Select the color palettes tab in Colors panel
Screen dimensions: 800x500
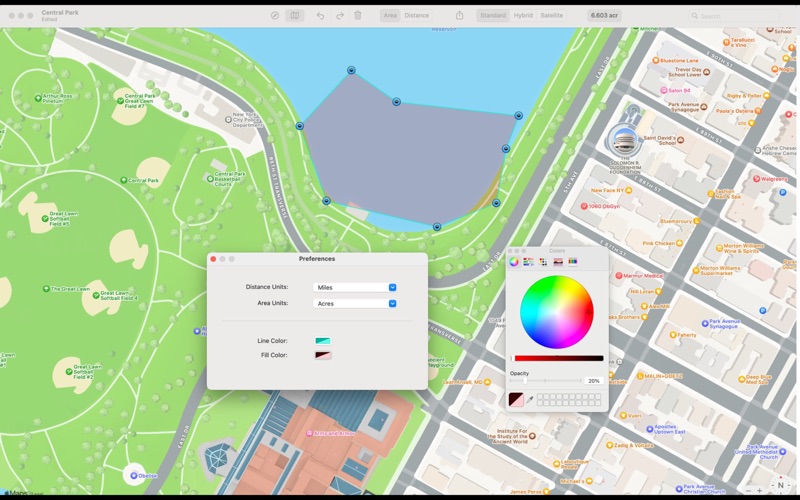click(543, 262)
